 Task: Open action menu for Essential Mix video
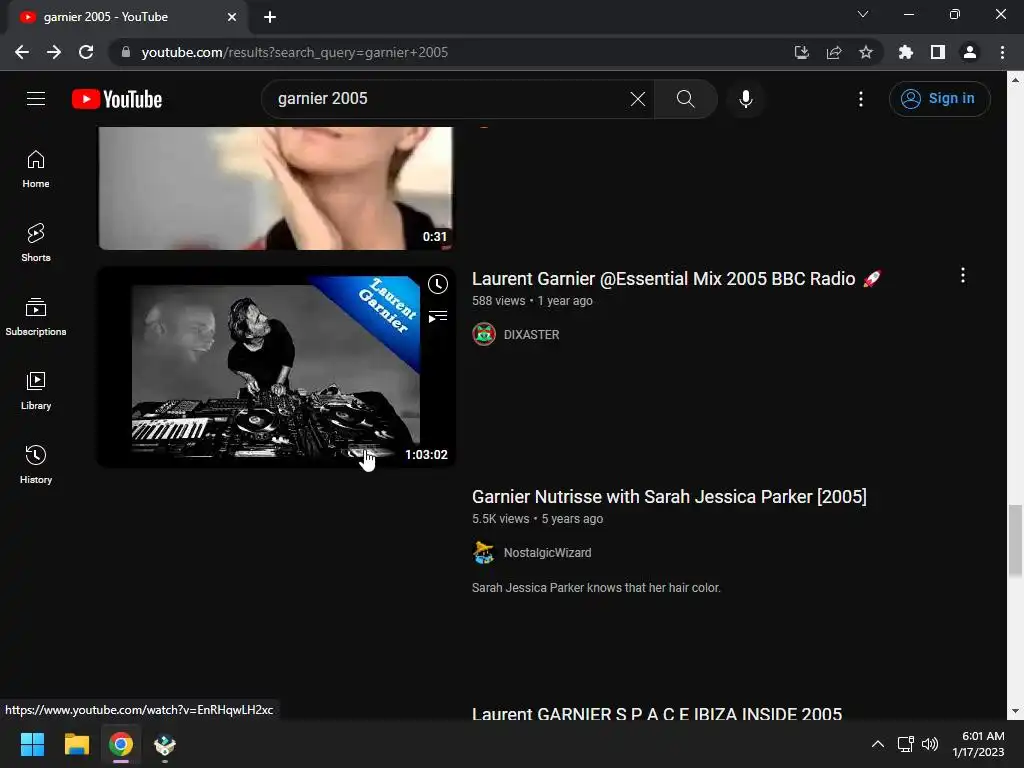click(x=963, y=275)
